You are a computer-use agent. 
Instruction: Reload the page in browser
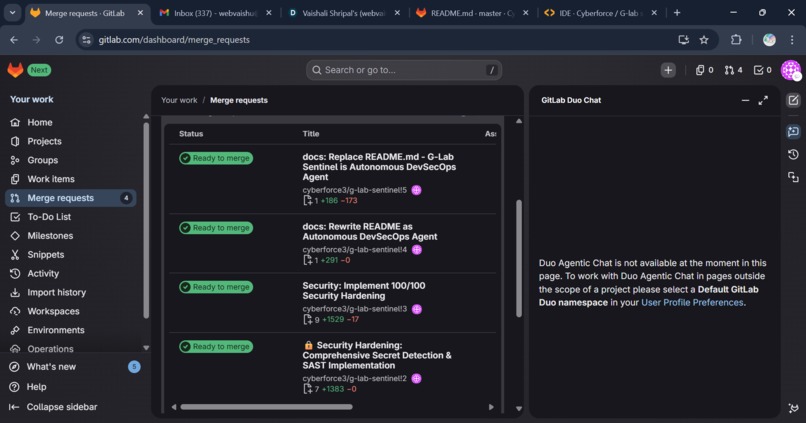(x=59, y=40)
